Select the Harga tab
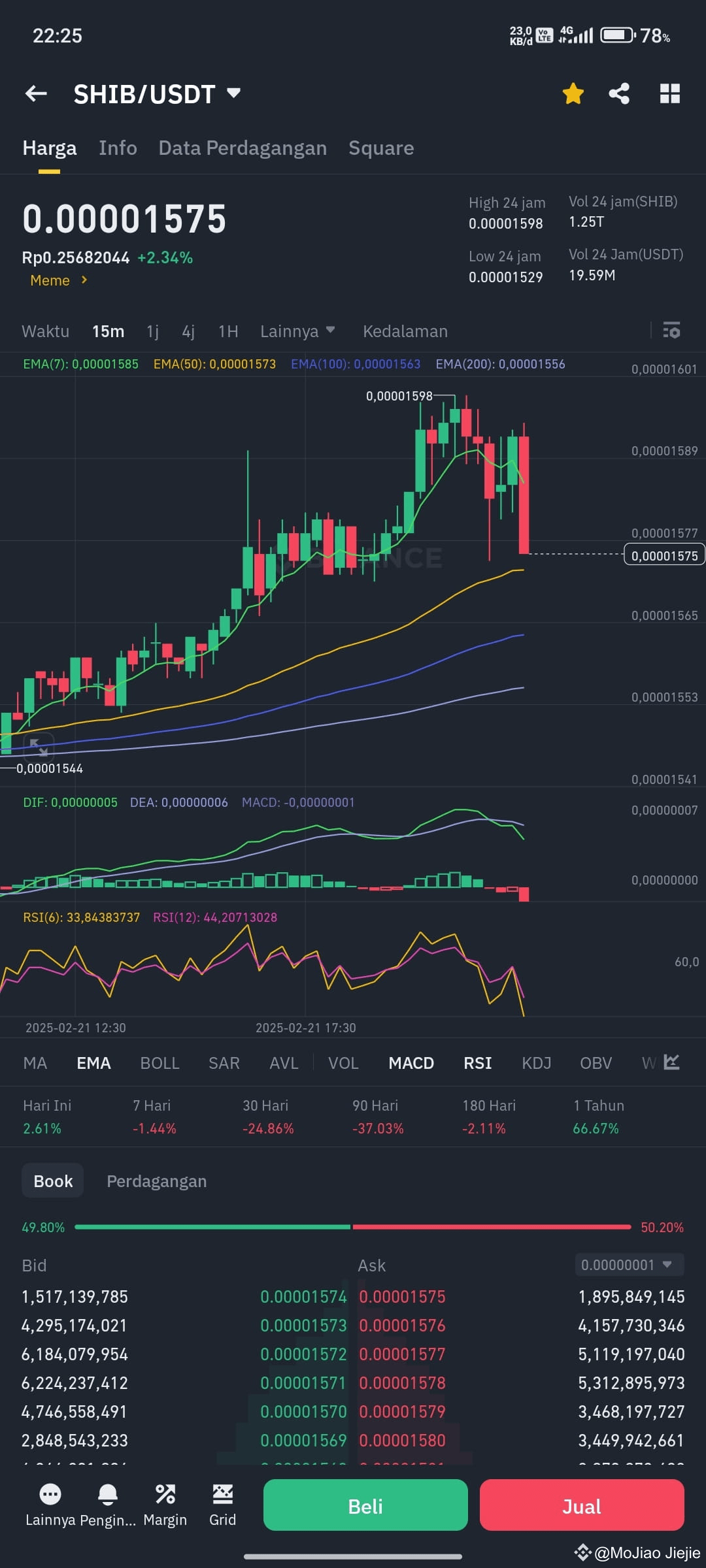Screen dimensions: 706x1568 point(49,148)
